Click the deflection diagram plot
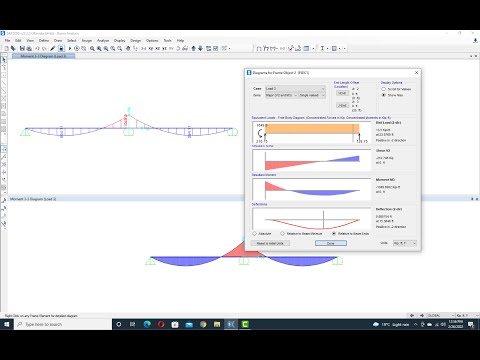This screenshot has width=480, height=360. 312,219
